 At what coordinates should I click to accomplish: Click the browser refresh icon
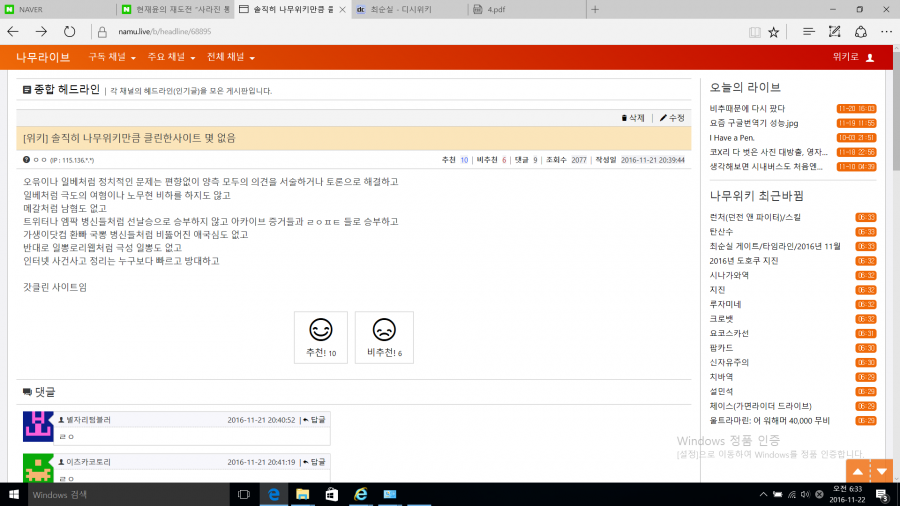point(69,32)
